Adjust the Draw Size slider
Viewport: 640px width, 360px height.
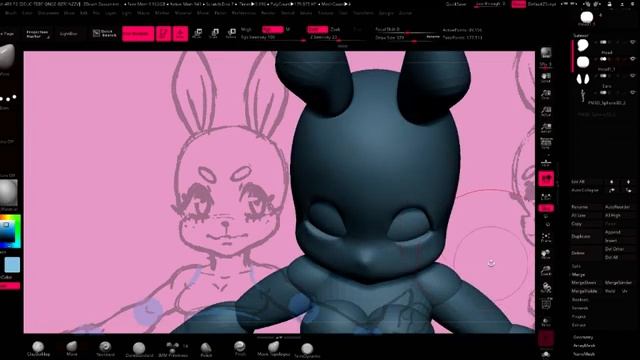click(x=407, y=38)
